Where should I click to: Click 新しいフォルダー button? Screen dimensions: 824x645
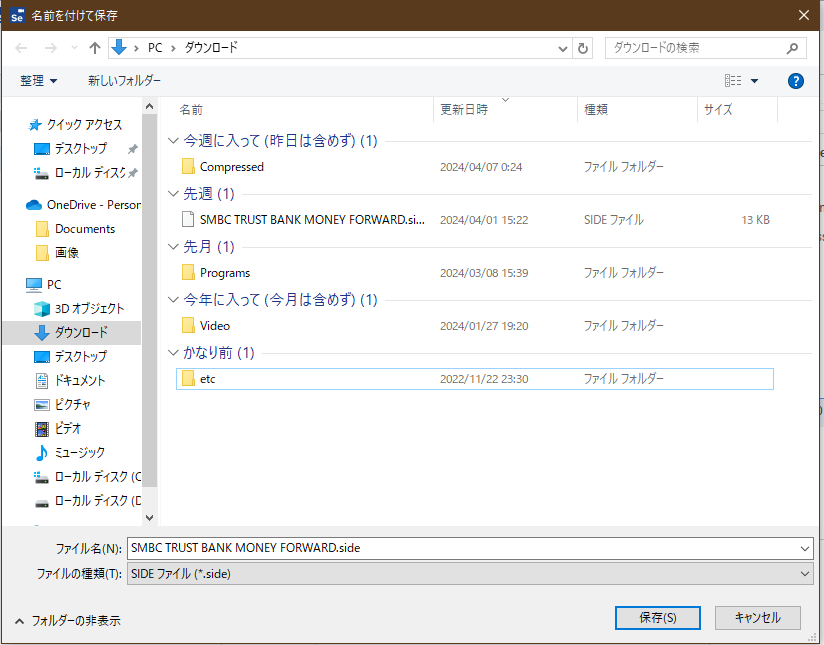coord(124,80)
